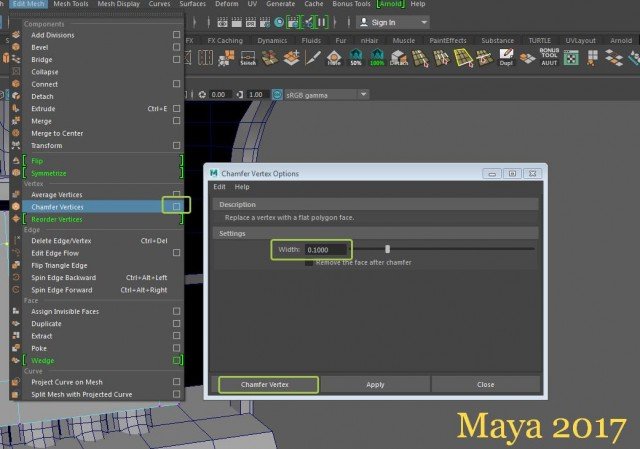Click the Stitch shelf icon

[x=248, y=58]
